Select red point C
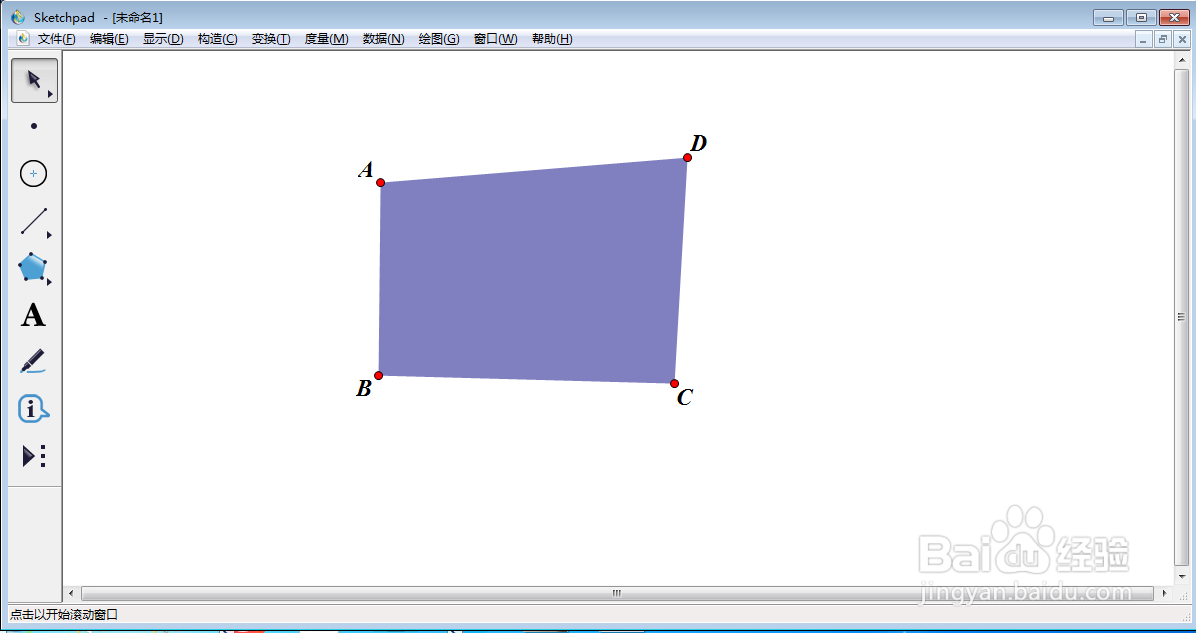Viewport: 1196px width, 633px height. [x=674, y=384]
